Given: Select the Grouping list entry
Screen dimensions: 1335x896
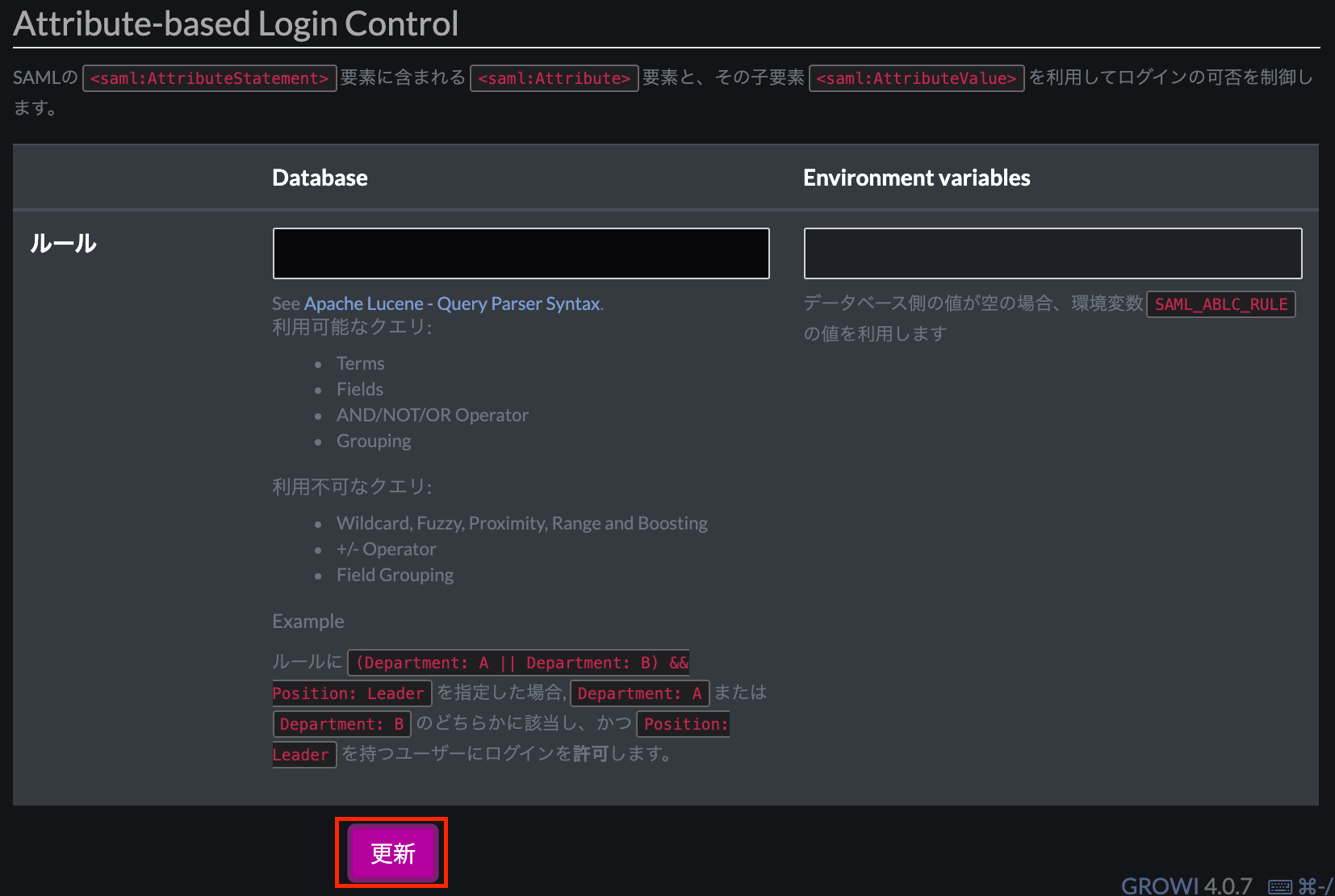Looking at the screenshot, I should pos(373,441).
